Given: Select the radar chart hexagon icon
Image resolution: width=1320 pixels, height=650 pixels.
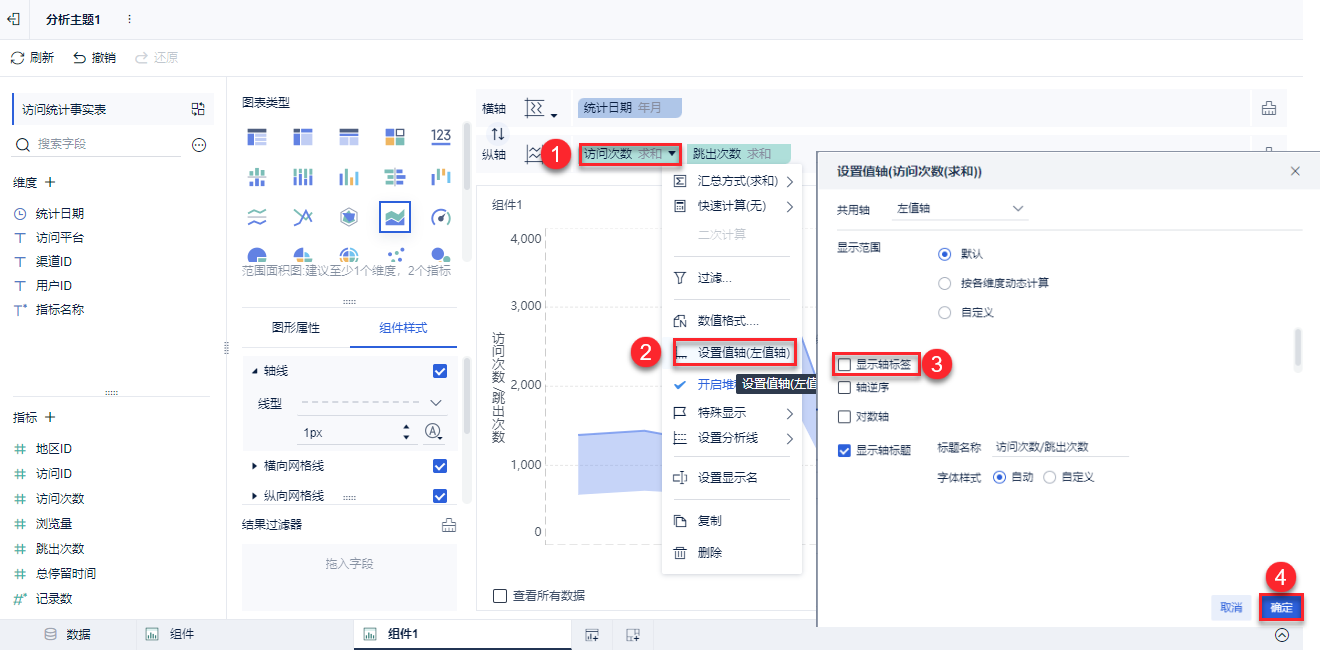Looking at the screenshot, I should point(349,216).
